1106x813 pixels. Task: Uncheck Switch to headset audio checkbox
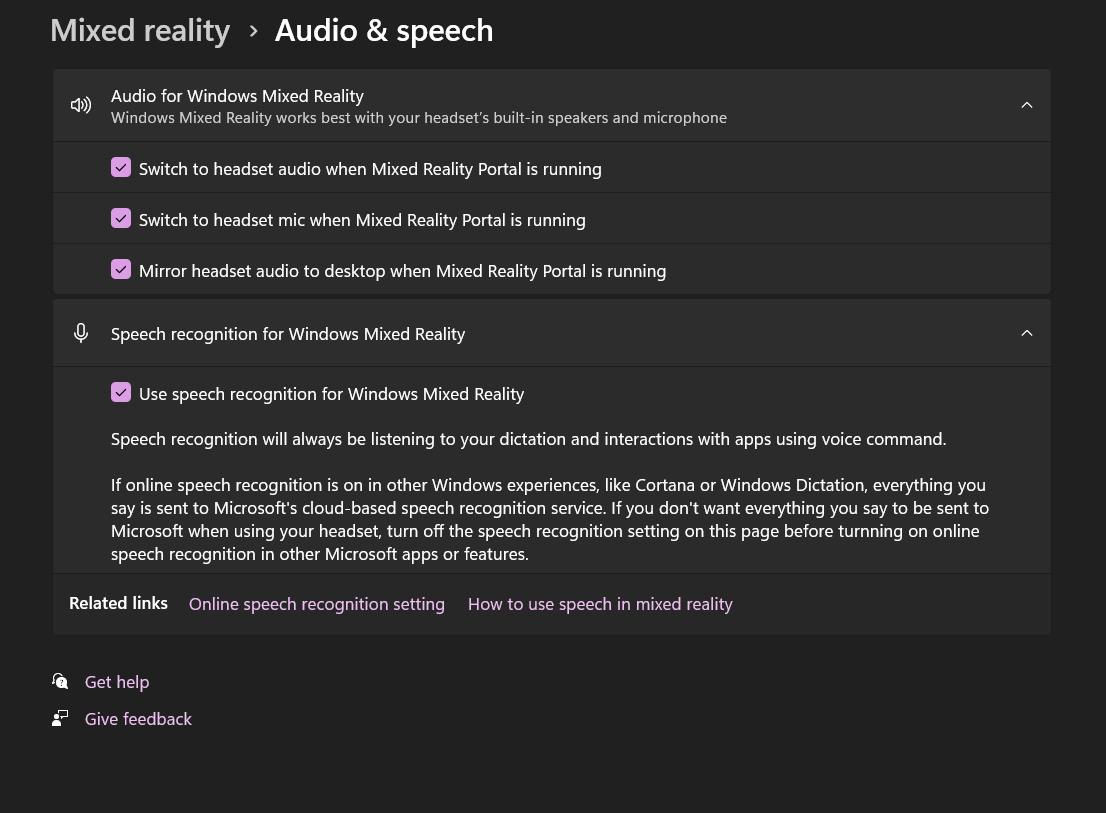(121, 168)
